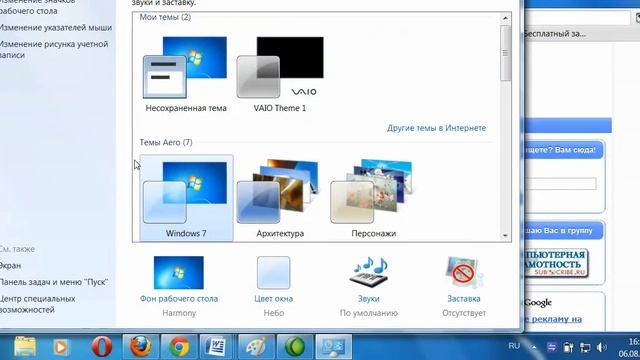Switch to Firefox in the taskbar
The image size is (640, 360).
[141, 347]
